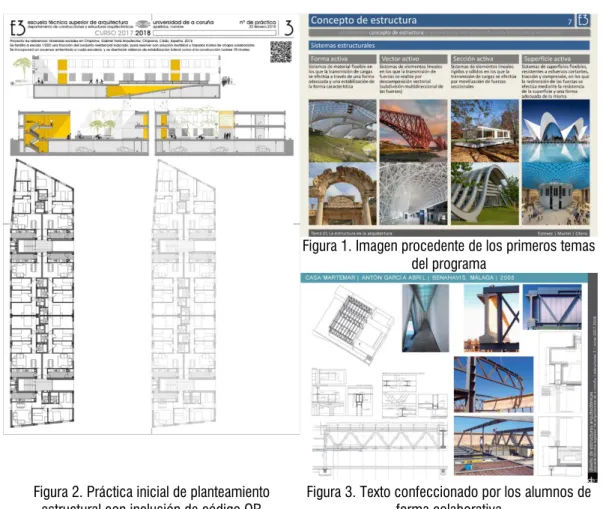The width and height of the screenshot is (606, 509).
Task: Open the steel column joint photo
Action: (492, 318)
